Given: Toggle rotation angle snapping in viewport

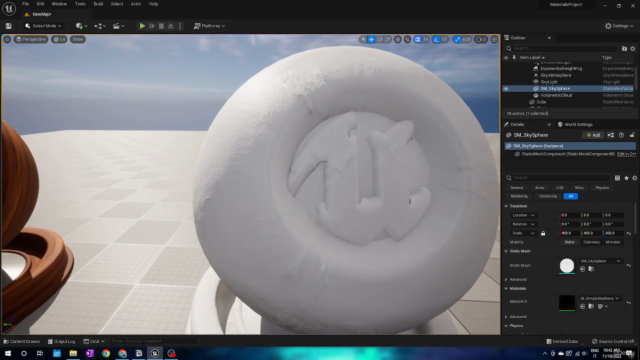Looking at the screenshot, I should 436,39.
